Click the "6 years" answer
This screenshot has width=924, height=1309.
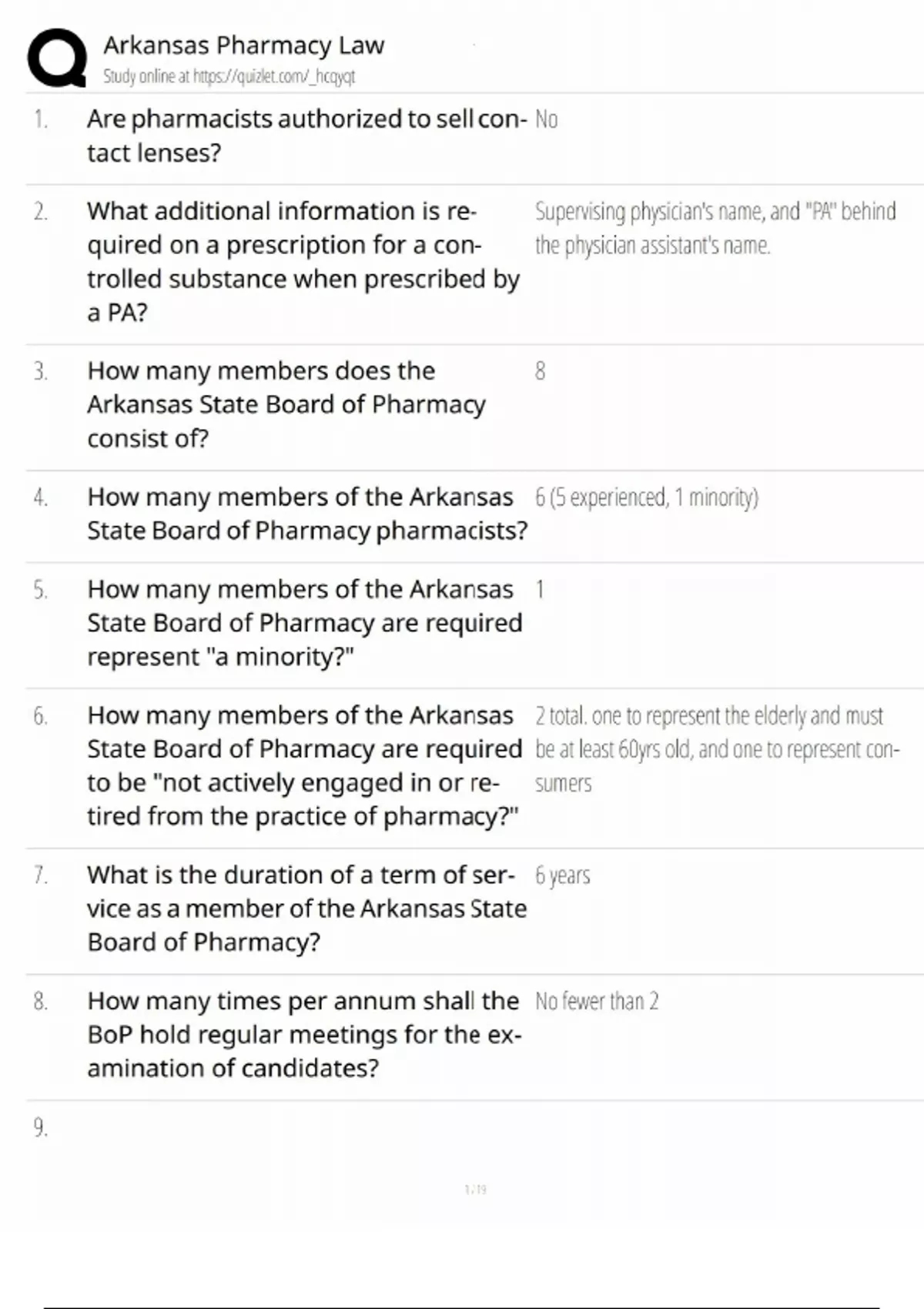point(563,875)
